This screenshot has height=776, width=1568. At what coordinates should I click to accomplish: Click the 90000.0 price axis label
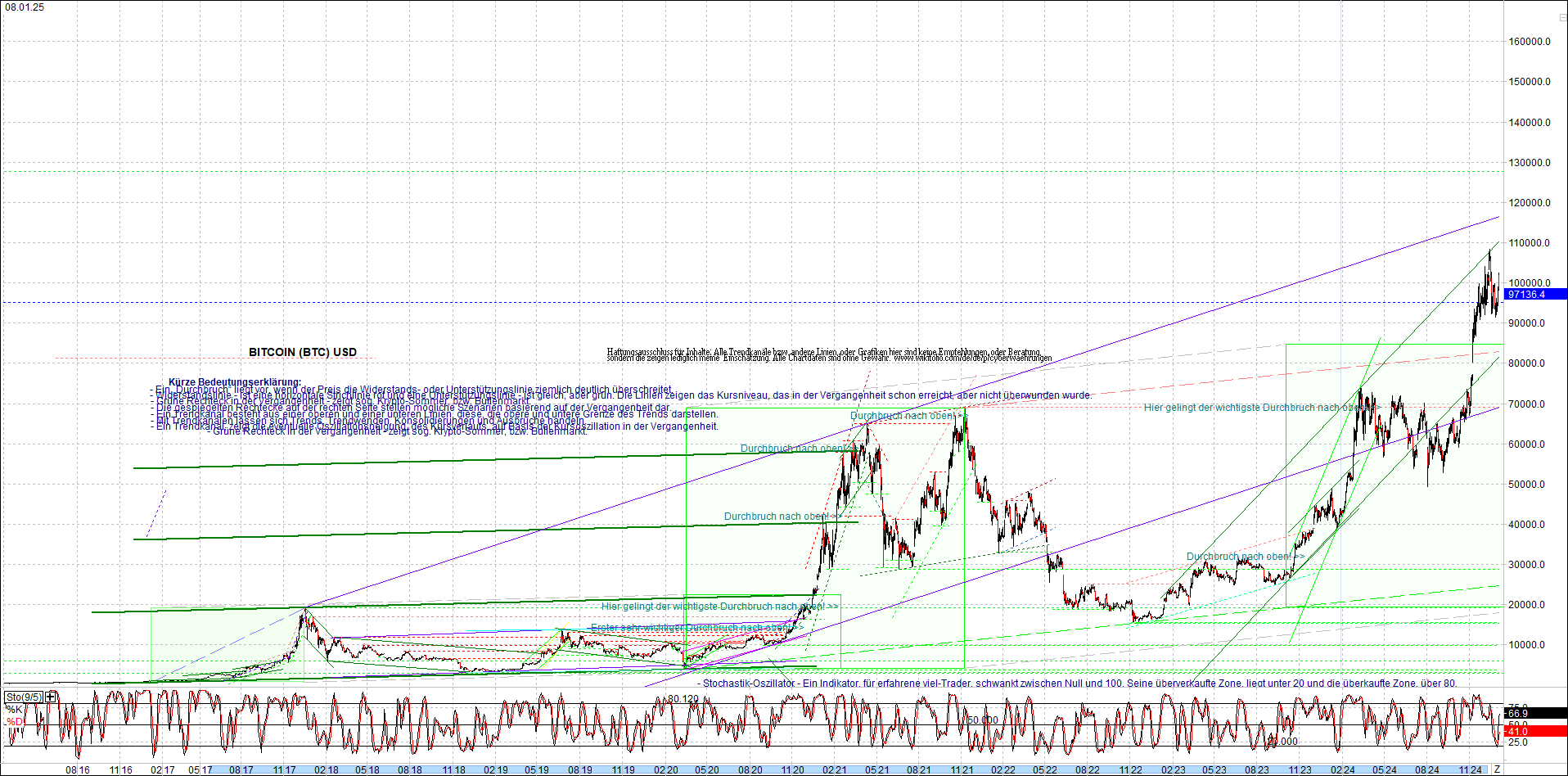click(x=1527, y=323)
